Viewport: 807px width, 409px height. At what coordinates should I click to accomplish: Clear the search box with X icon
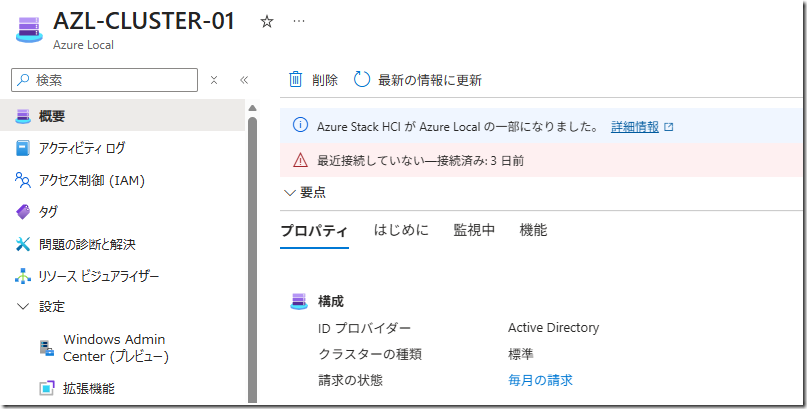click(214, 80)
